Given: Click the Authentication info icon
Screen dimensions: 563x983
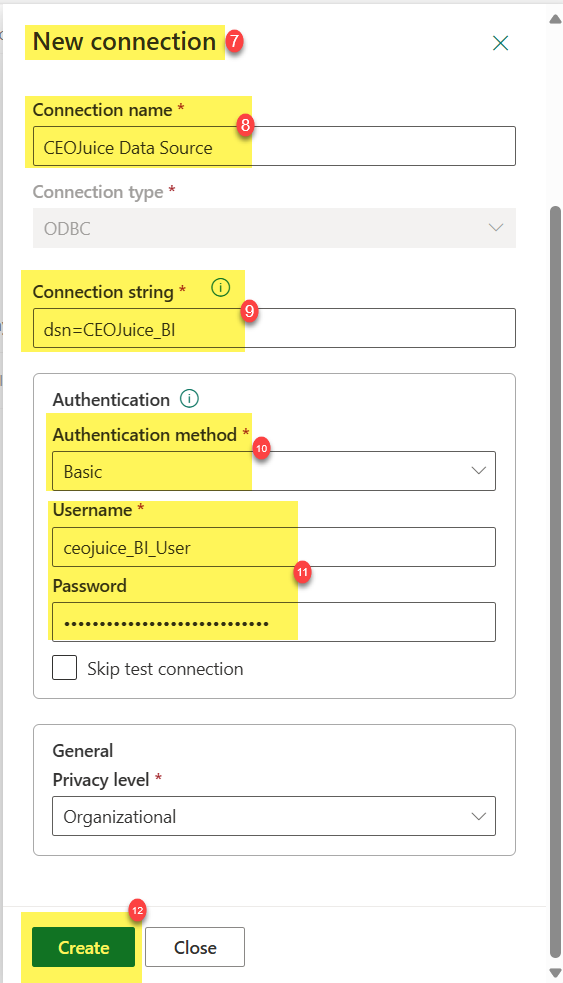Looking at the screenshot, I should (189, 399).
